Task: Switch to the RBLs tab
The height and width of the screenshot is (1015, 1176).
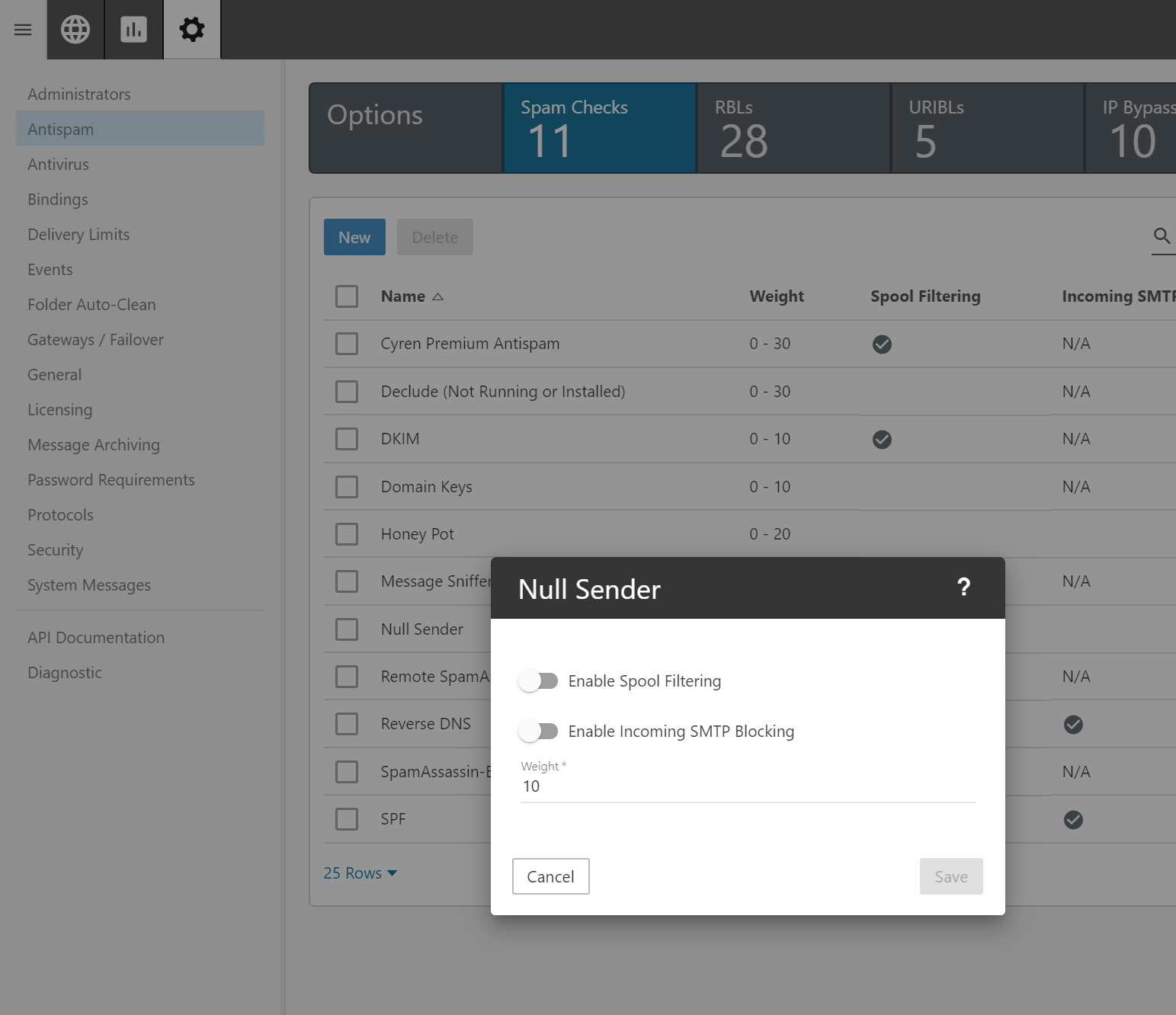Action: pos(793,128)
